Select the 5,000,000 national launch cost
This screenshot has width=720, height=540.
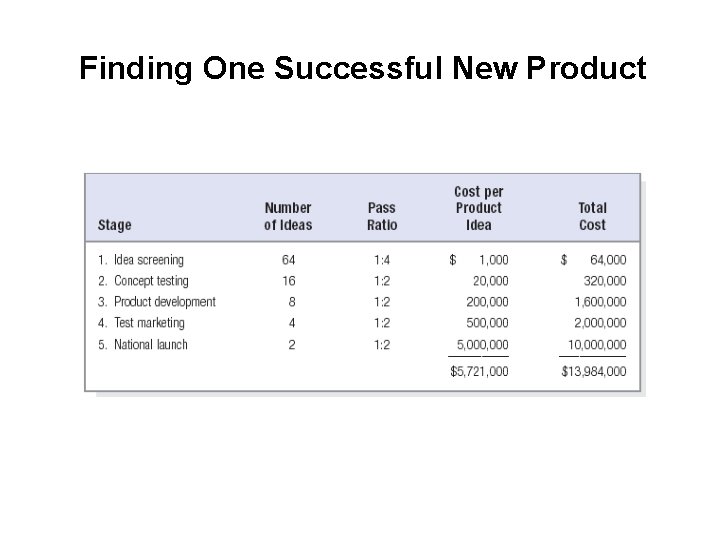pyautogui.click(x=483, y=344)
